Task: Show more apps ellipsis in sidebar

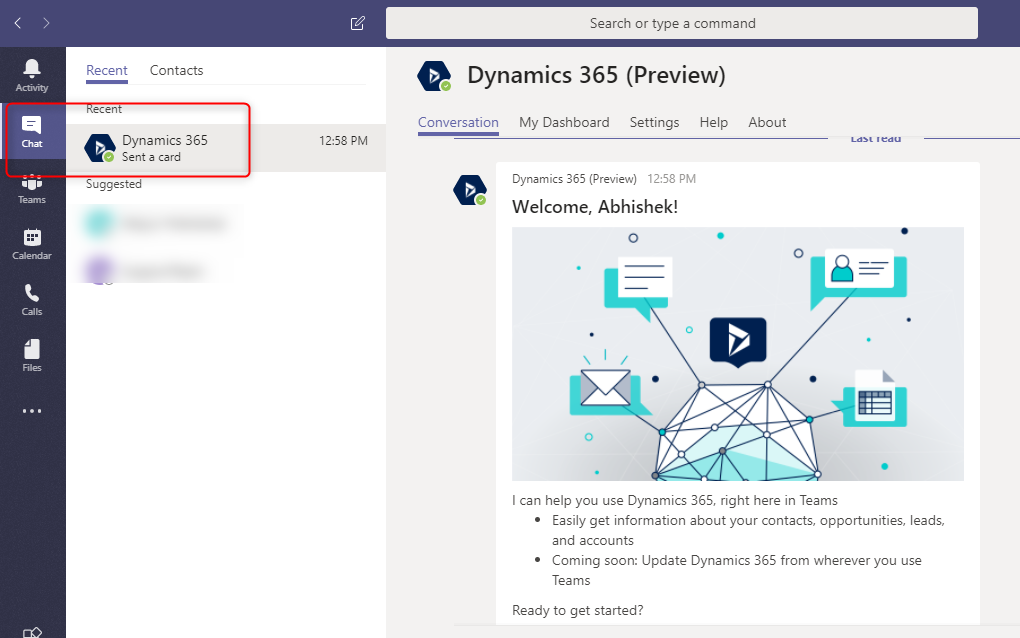Action: (32, 411)
